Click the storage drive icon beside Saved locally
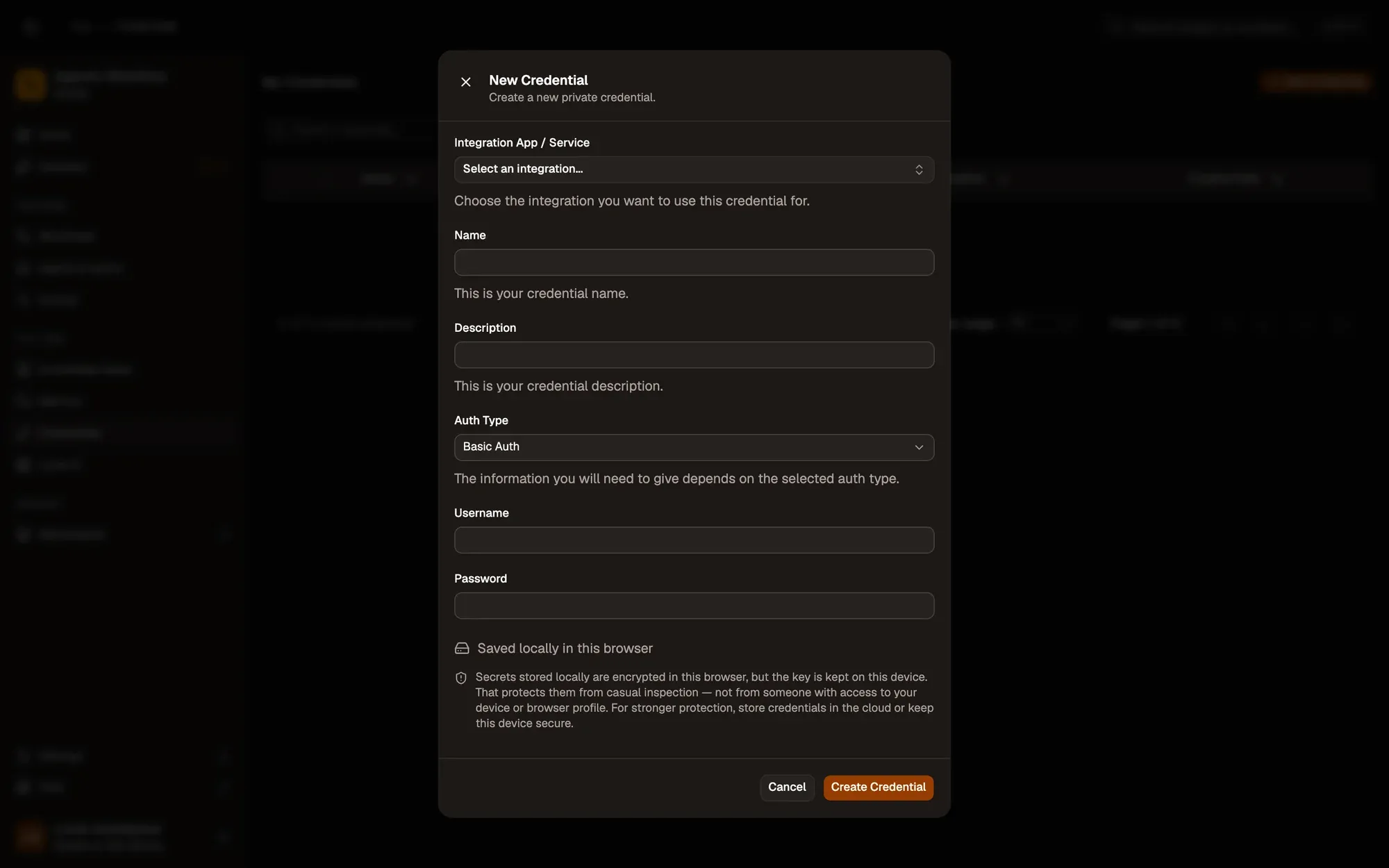 click(462, 649)
